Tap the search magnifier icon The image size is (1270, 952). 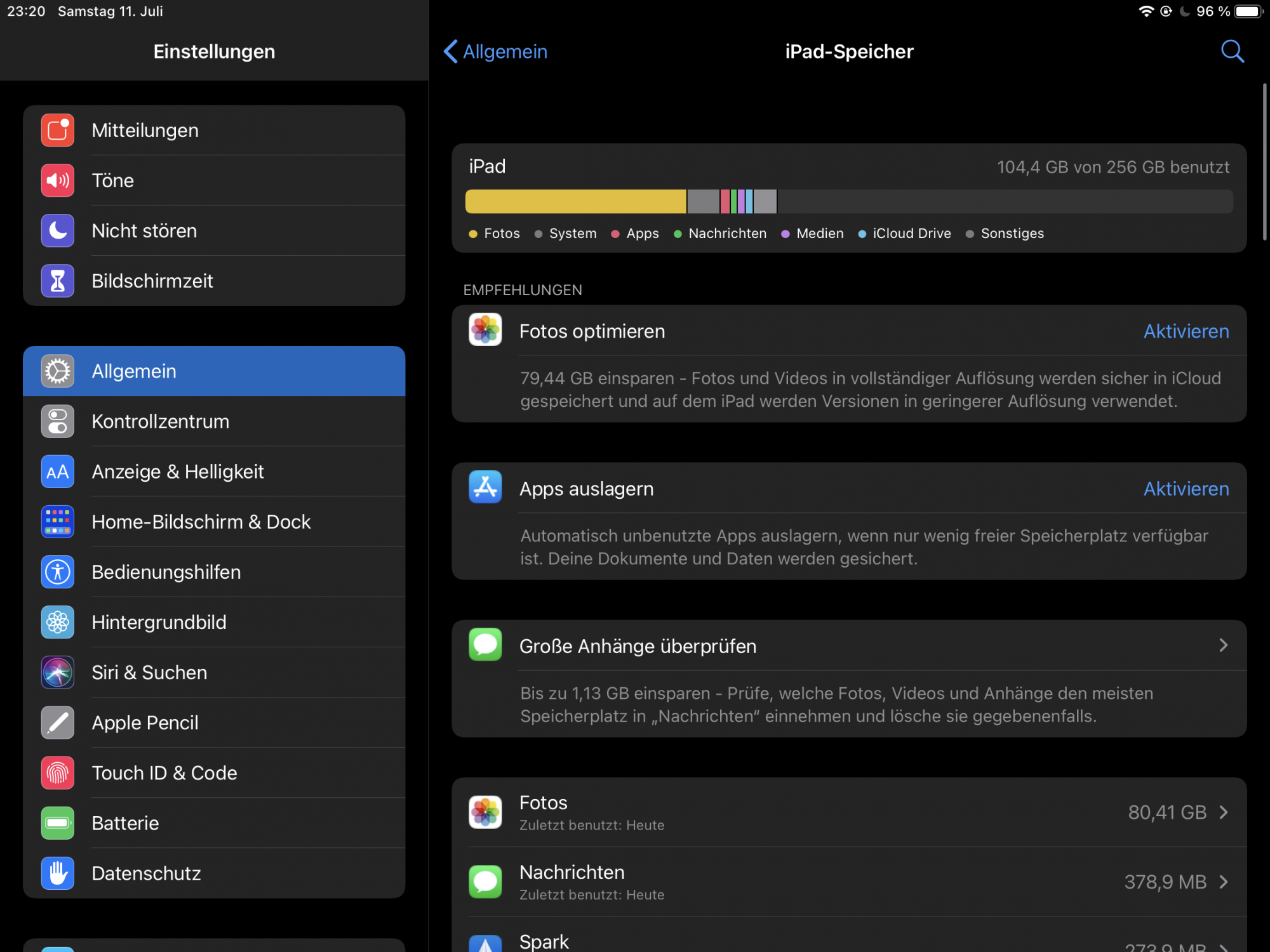[1232, 51]
